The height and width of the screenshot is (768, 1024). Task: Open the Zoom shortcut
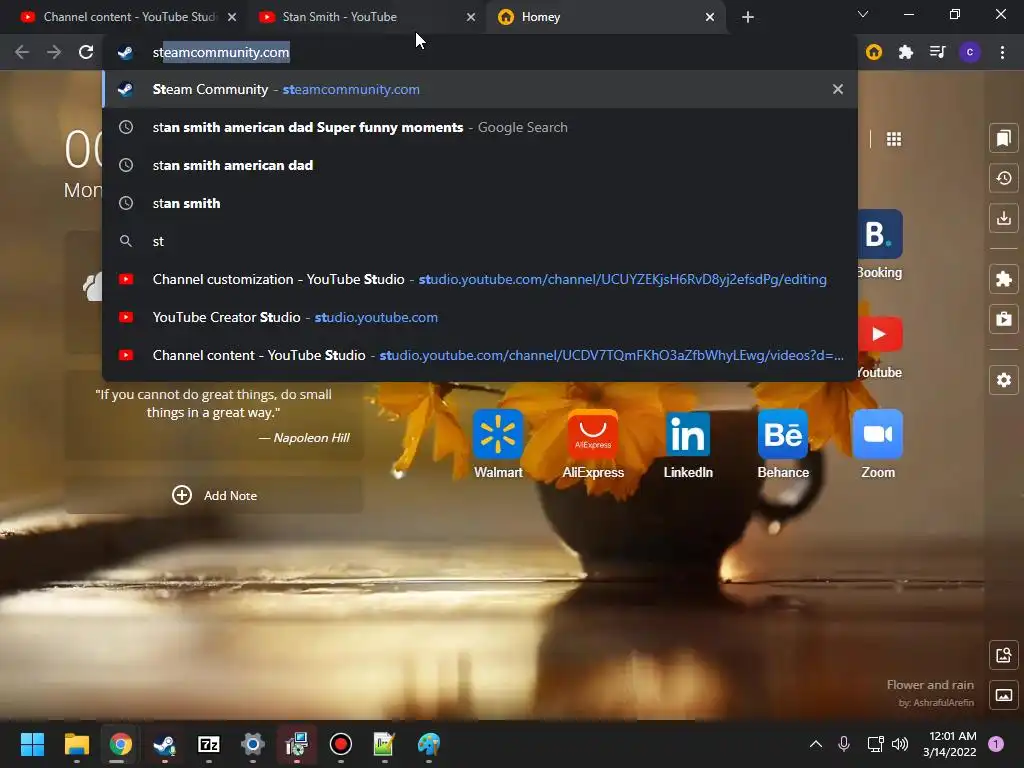coord(878,444)
